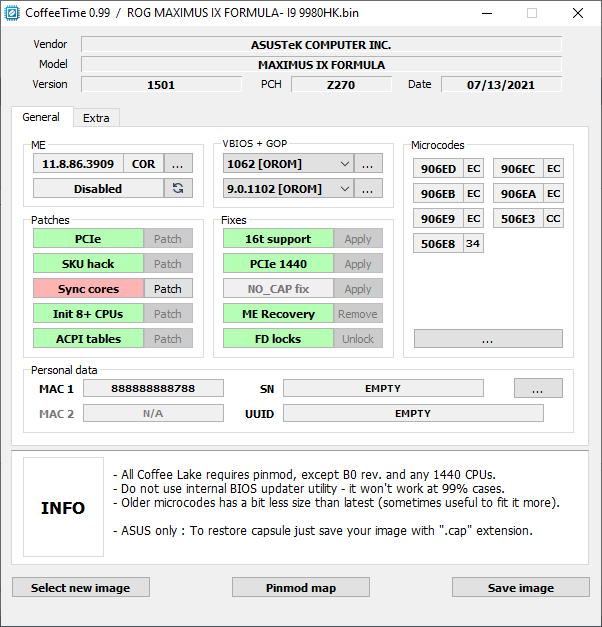
Task: Click the SN EMPTY field
Action: click(383, 388)
